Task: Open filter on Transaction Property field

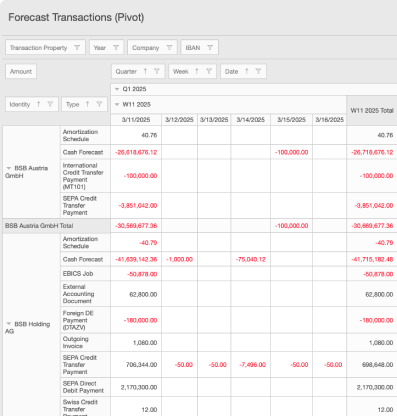Action: 77,48
